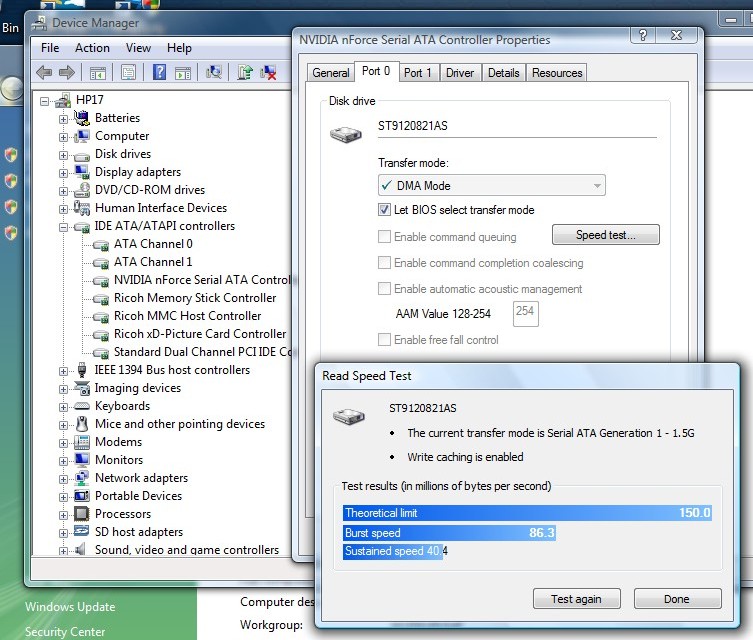The width and height of the screenshot is (753, 640).
Task: Click the action-pane toolbar icon left of Scan for hardware changes
Action: click(183, 73)
